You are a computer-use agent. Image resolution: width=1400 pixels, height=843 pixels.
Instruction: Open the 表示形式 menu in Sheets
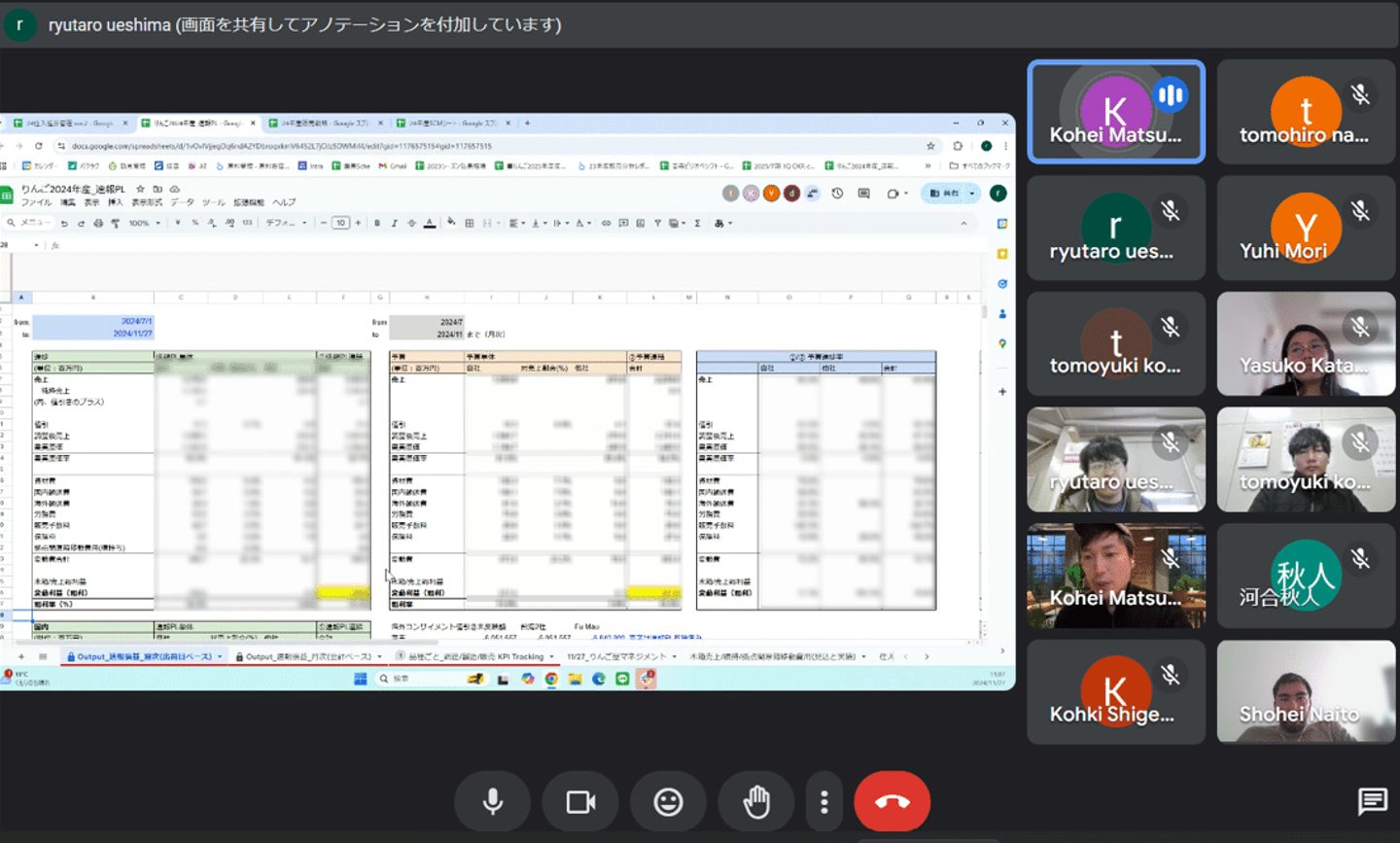pyautogui.click(x=147, y=202)
